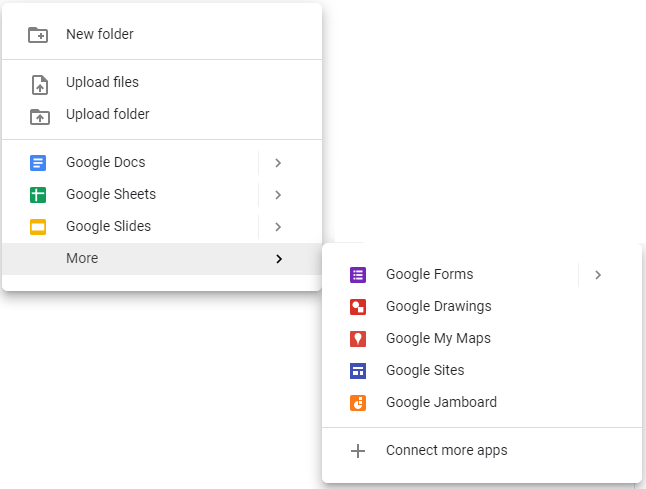This screenshot has height=489, width=646.
Task: Click the Google My Maps pin icon
Action: pyautogui.click(x=358, y=339)
